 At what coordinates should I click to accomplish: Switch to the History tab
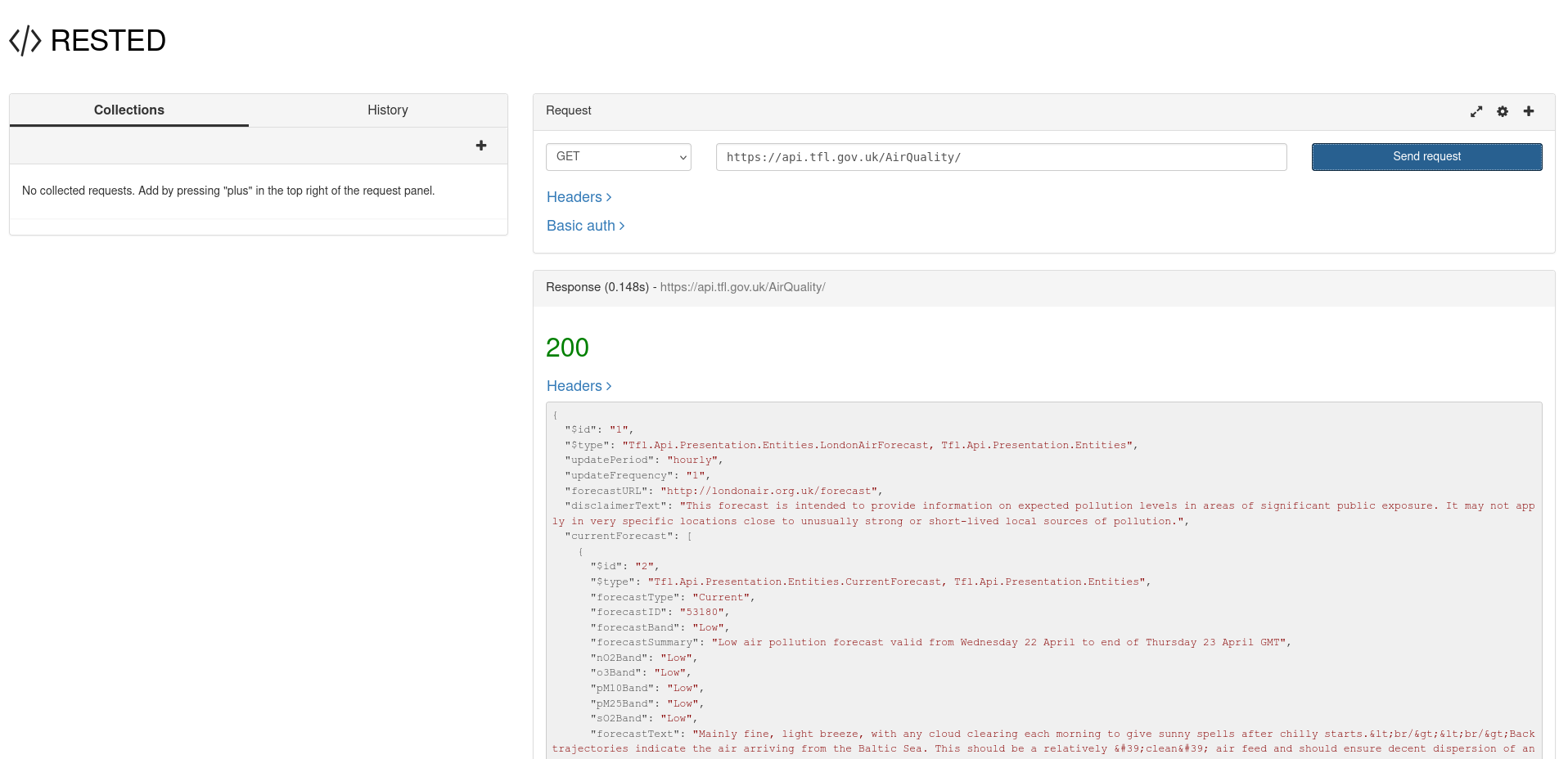point(387,110)
